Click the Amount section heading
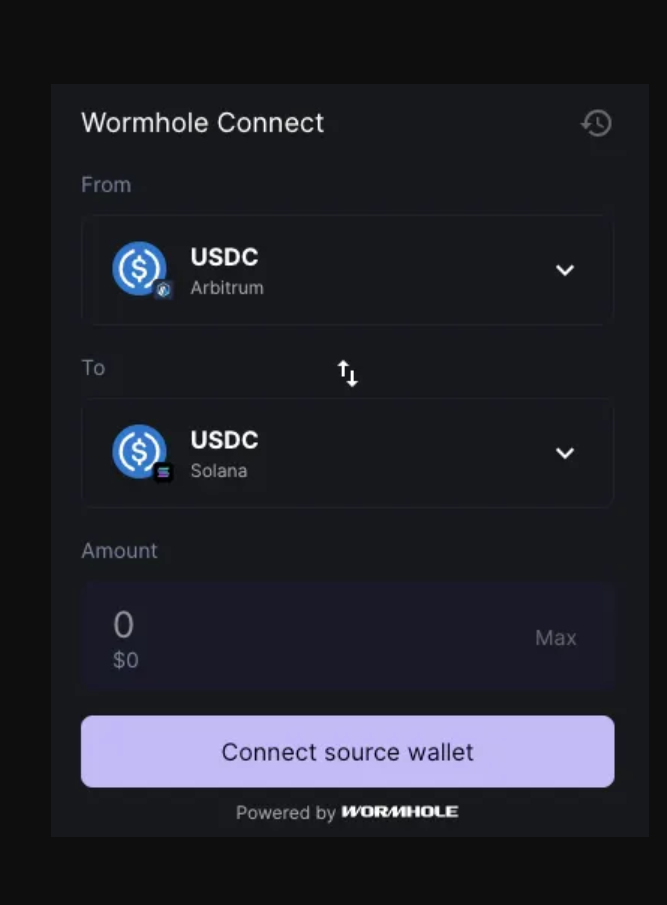This screenshot has width=667, height=905. coord(119,551)
